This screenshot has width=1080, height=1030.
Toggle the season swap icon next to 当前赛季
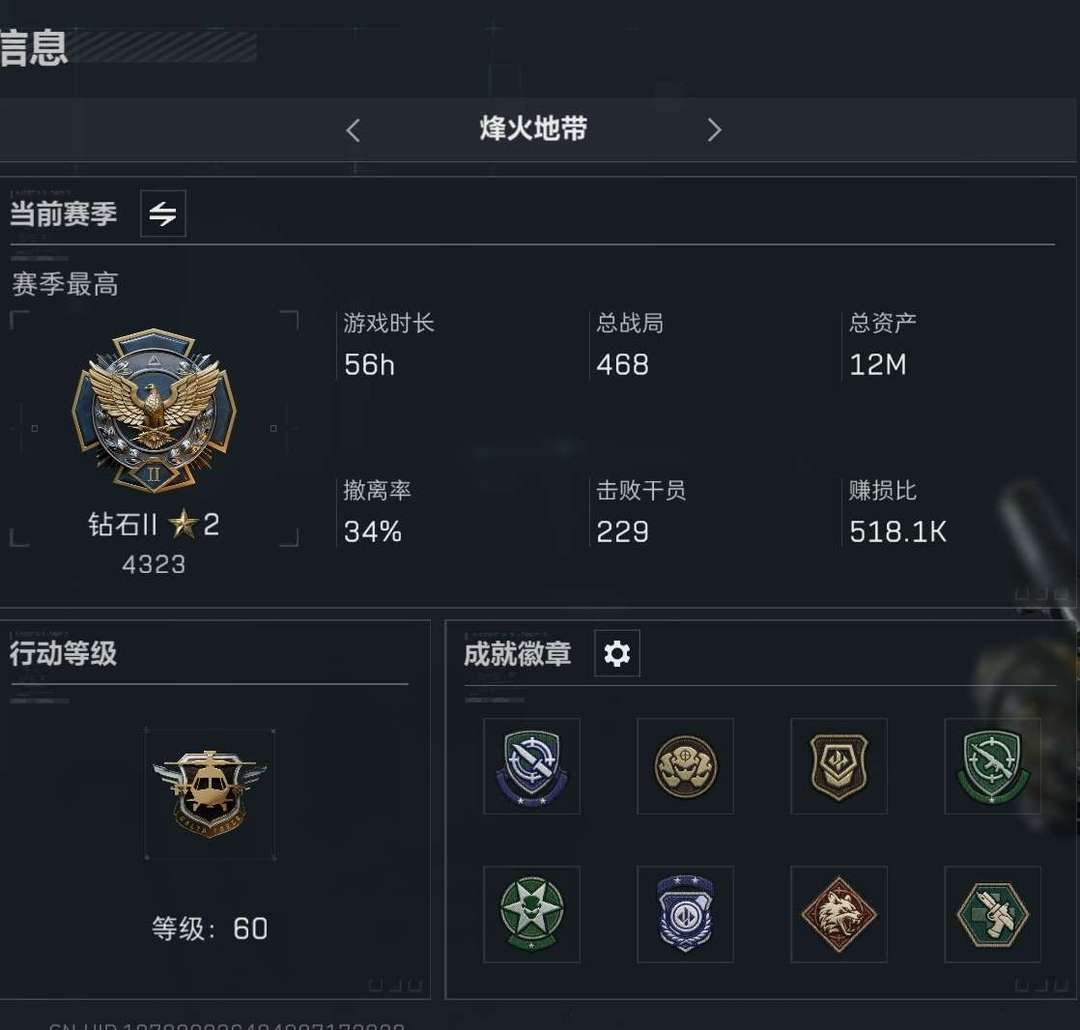click(163, 214)
